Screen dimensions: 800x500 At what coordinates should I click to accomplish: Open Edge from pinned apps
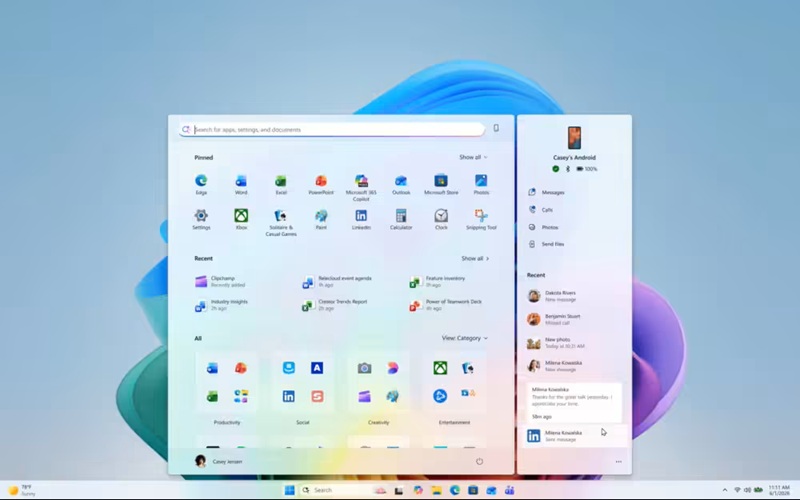click(201, 185)
